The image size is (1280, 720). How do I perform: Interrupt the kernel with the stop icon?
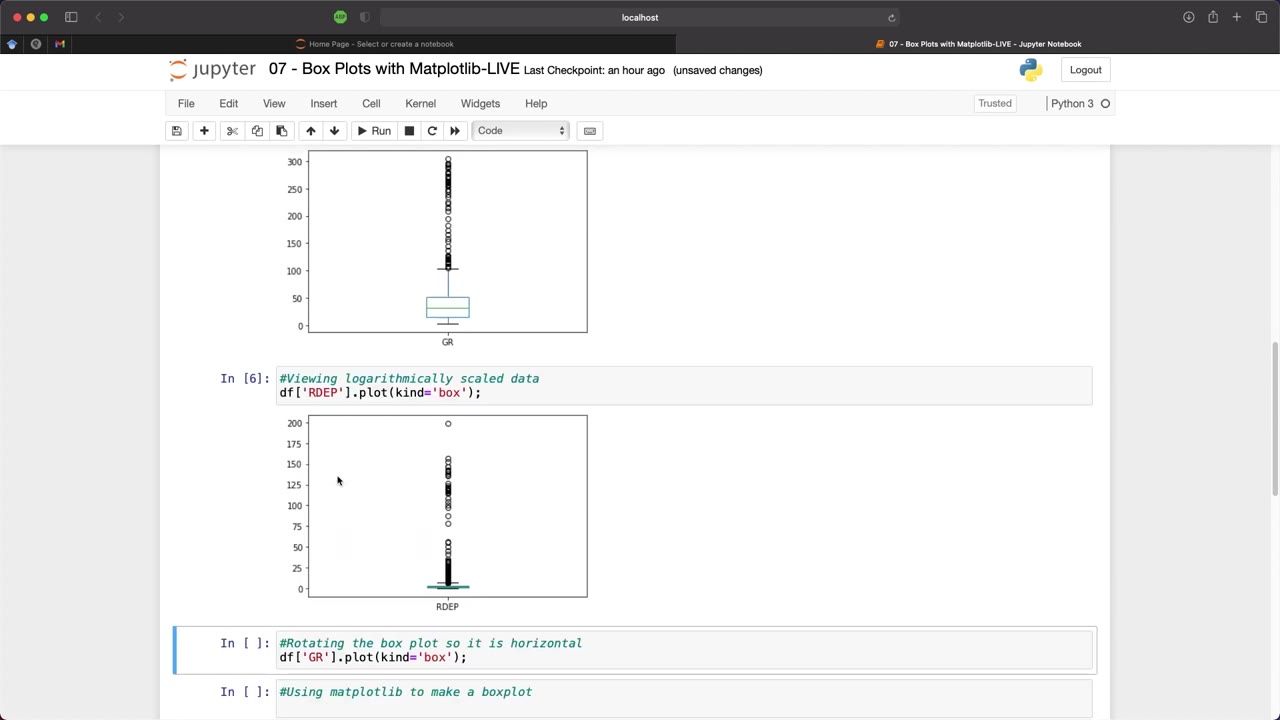(409, 131)
